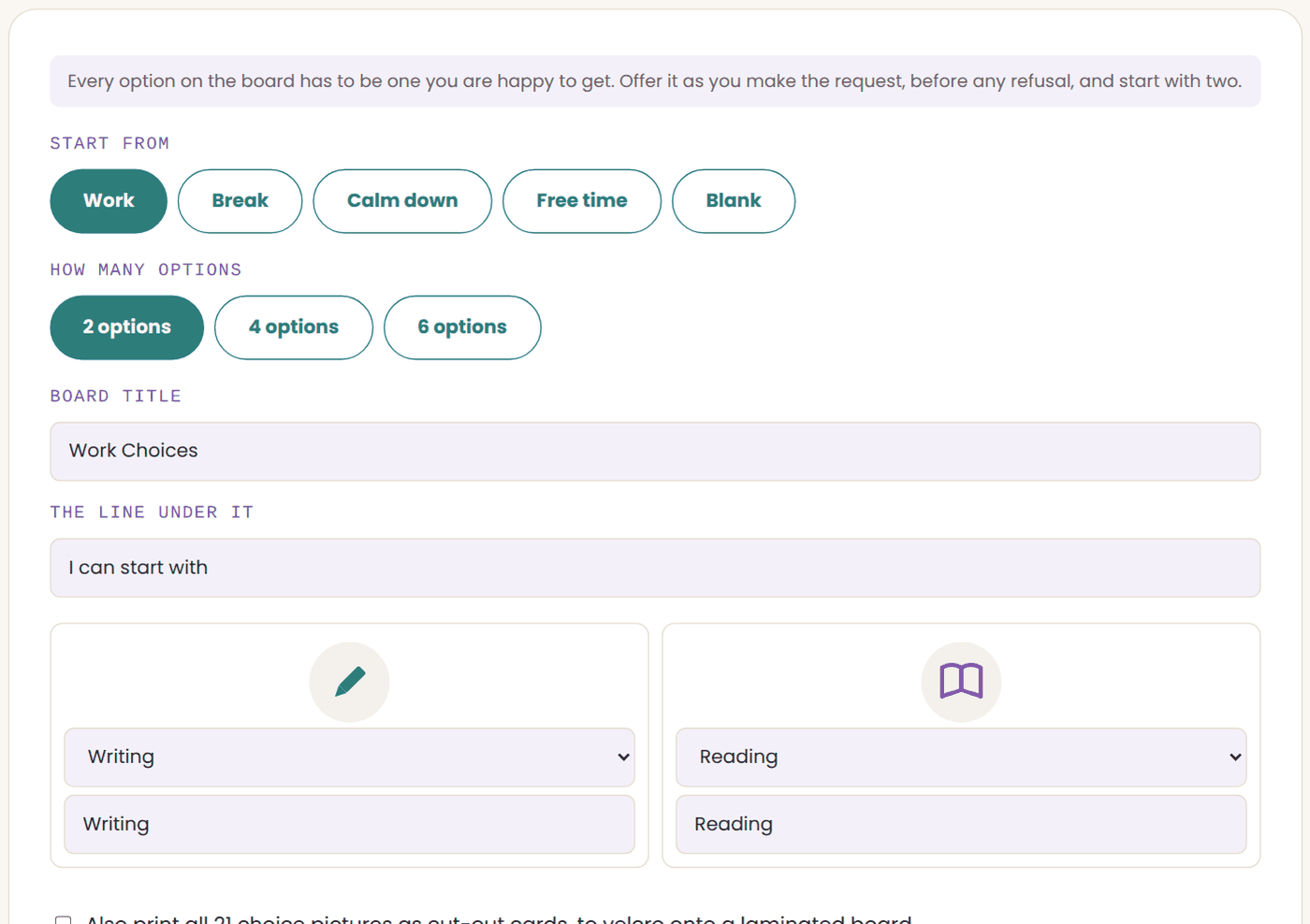The width and height of the screenshot is (1310, 924).
Task: Open the Reading picture dropdown
Action: pyautogui.click(x=961, y=758)
